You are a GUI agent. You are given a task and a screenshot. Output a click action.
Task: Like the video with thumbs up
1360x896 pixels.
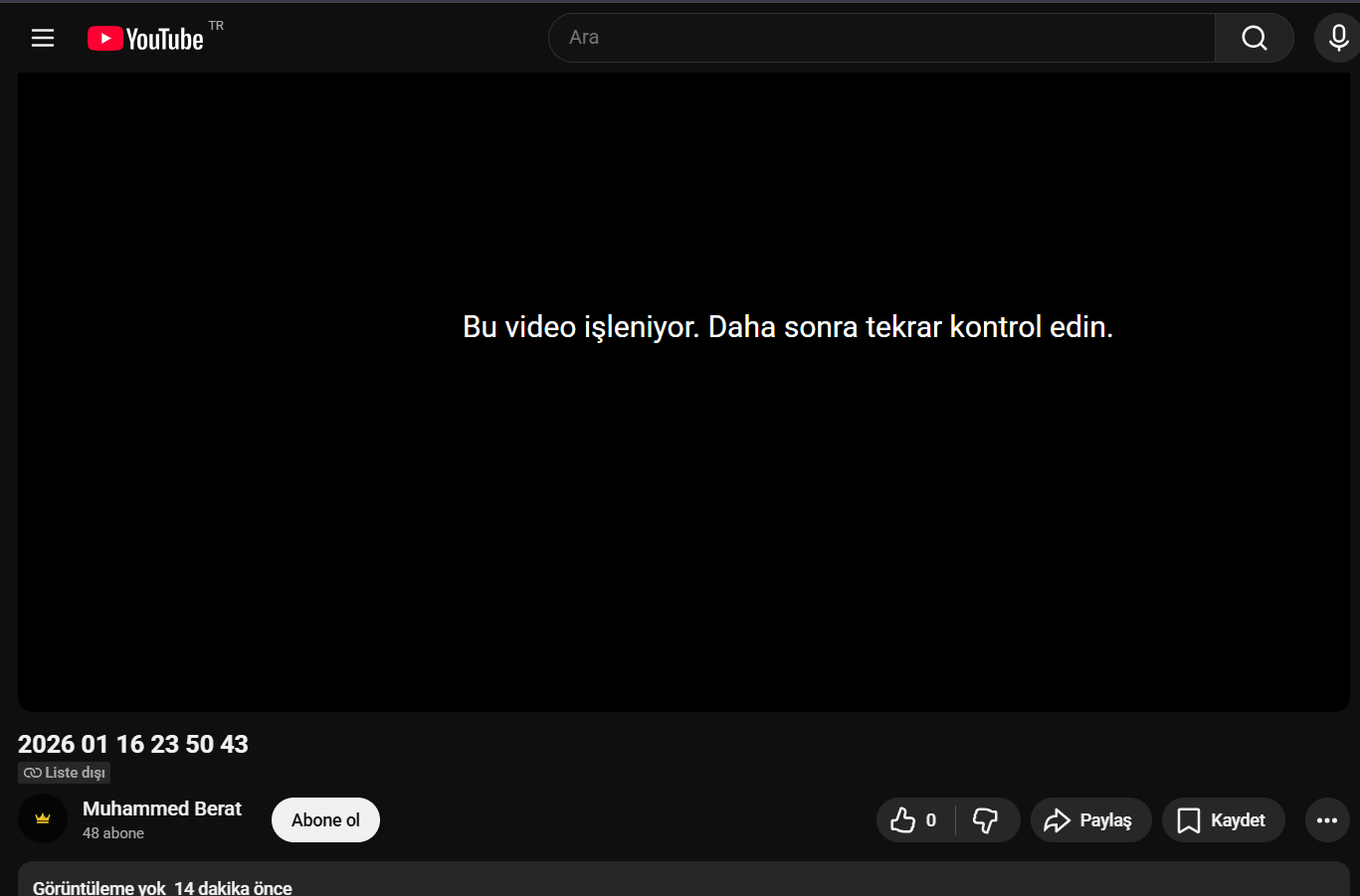point(915,820)
